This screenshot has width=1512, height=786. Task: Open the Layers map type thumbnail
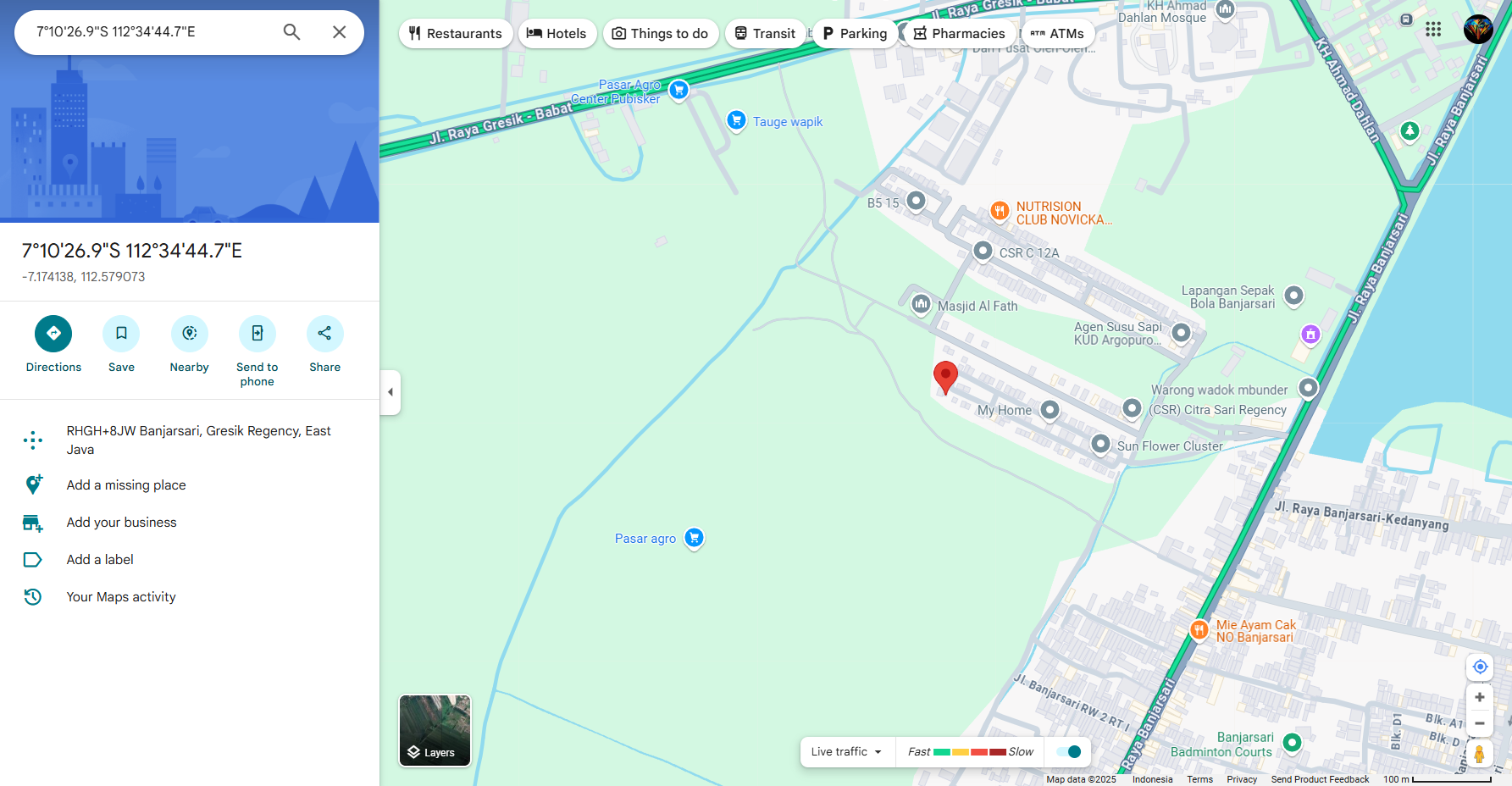(x=435, y=730)
